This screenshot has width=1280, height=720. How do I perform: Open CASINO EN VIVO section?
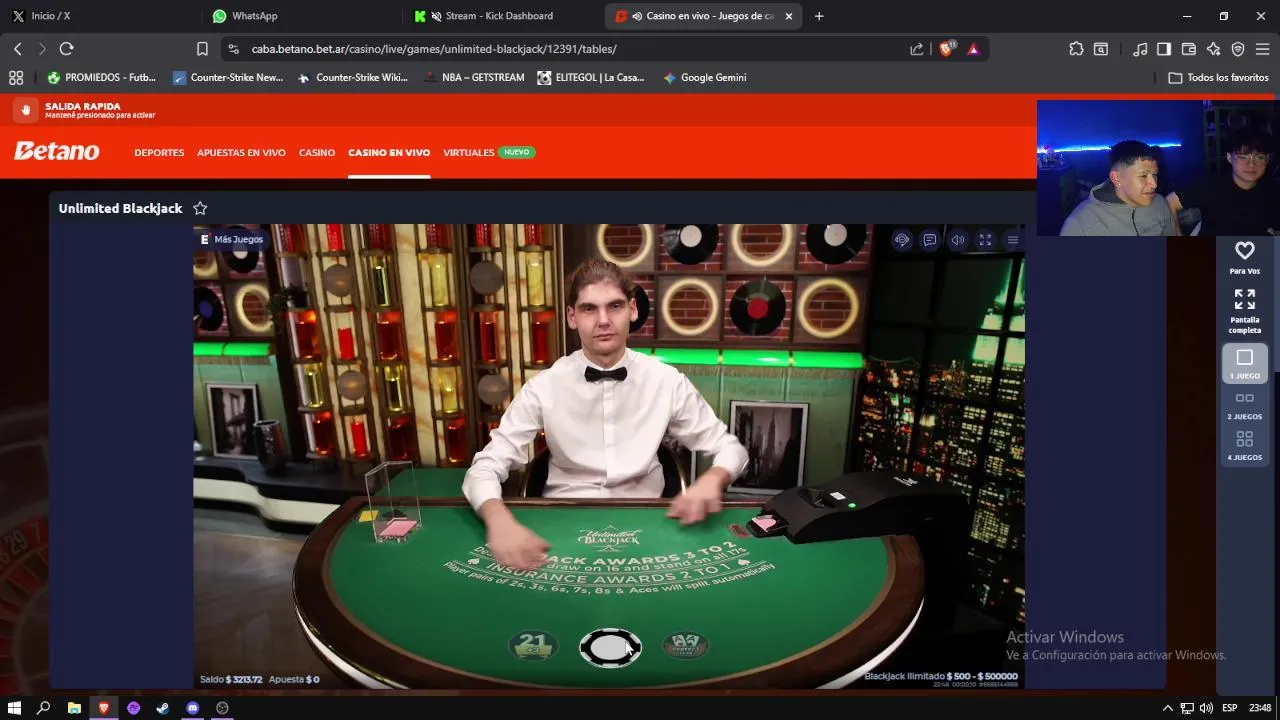pos(389,153)
